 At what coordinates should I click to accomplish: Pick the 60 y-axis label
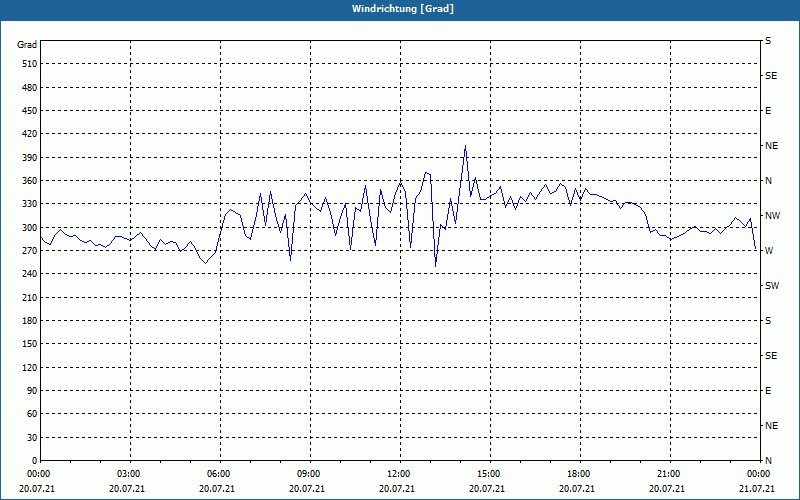[x=32, y=414]
